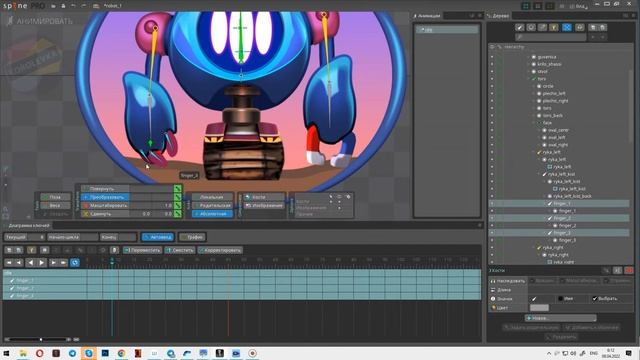The width and height of the screenshot is (640, 360).
Task: Open the График graph view
Action: coord(193,237)
